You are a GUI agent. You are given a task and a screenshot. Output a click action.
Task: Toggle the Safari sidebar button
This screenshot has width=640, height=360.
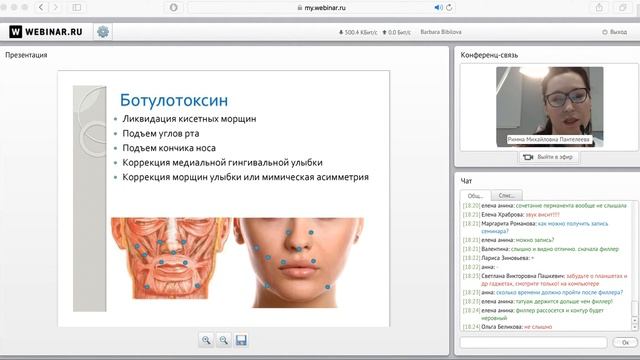pyautogui.click(x=76, y=7)
